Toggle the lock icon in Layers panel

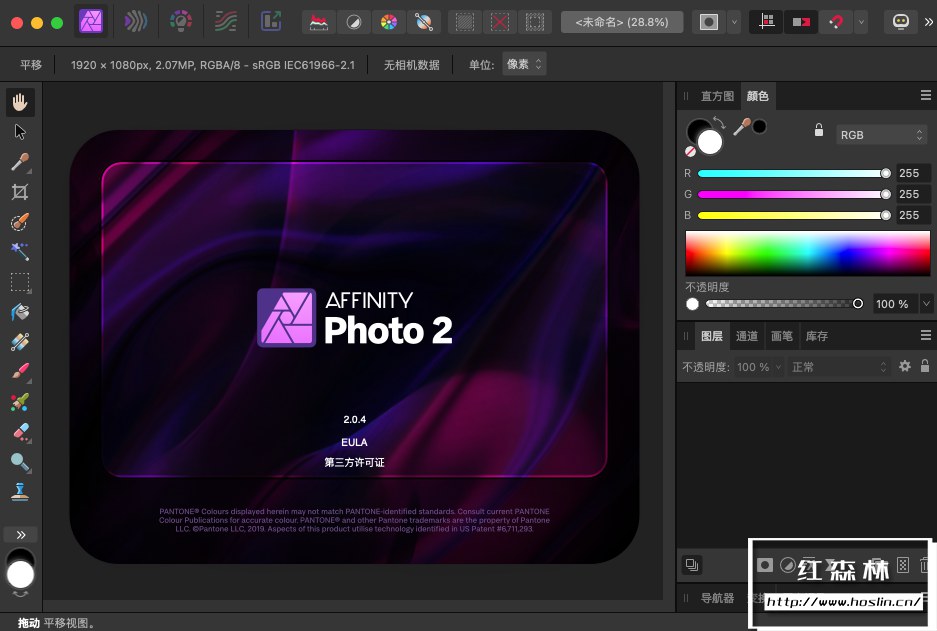pos(924,366)
